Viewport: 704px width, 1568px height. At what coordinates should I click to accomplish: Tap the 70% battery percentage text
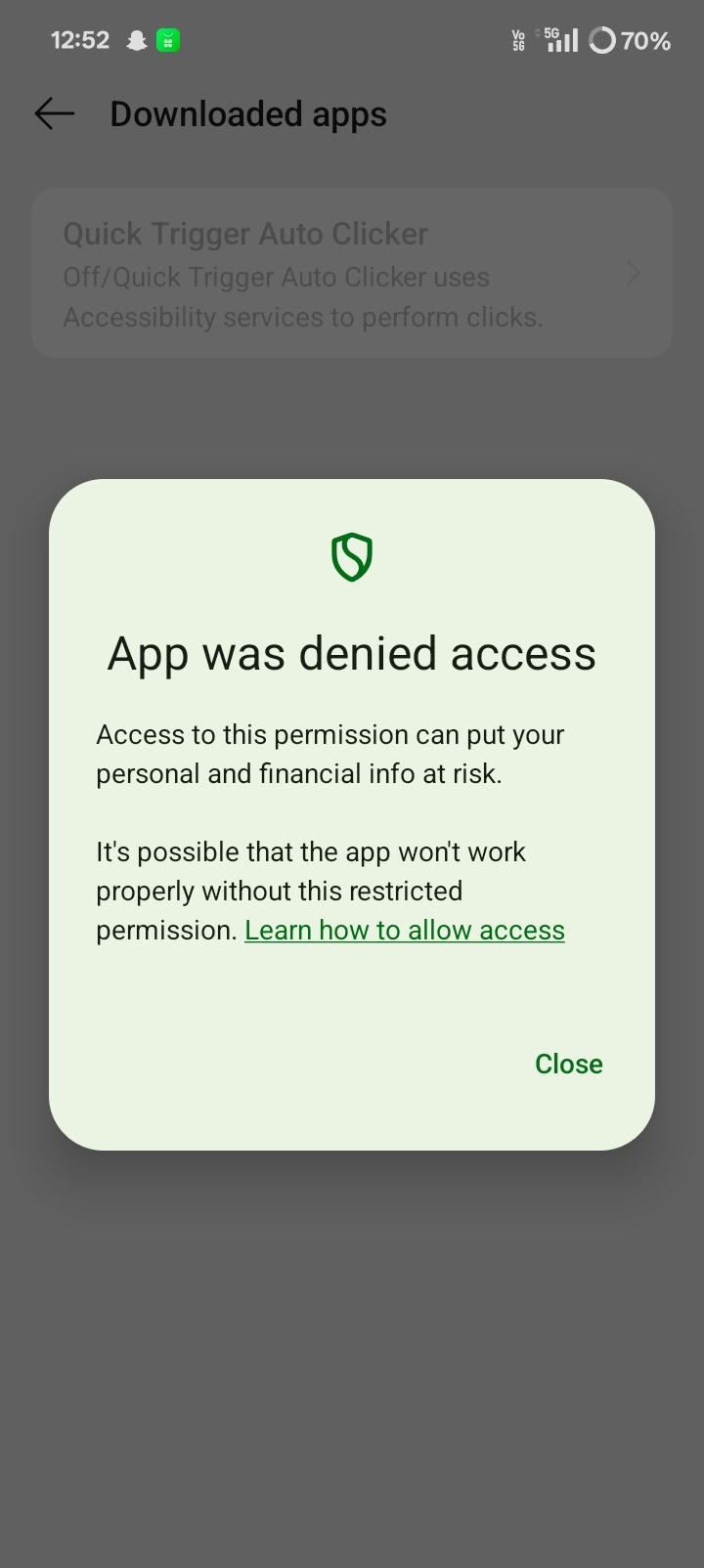pos(646,41)
